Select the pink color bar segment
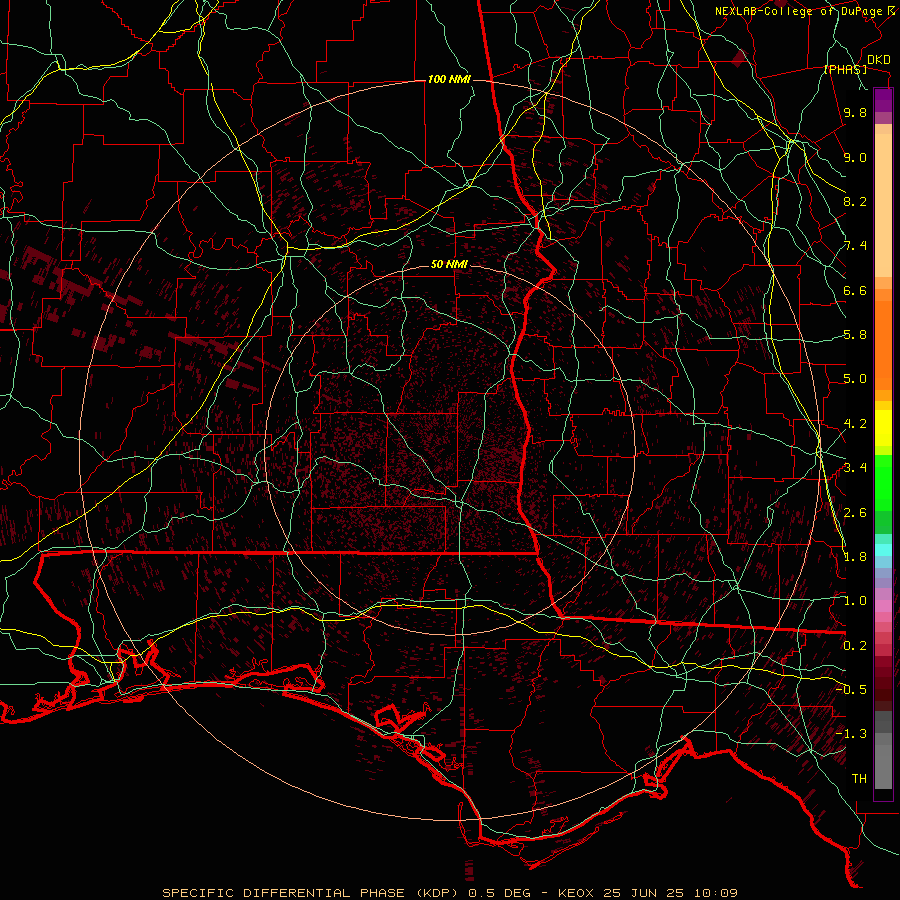 point(883,606)
